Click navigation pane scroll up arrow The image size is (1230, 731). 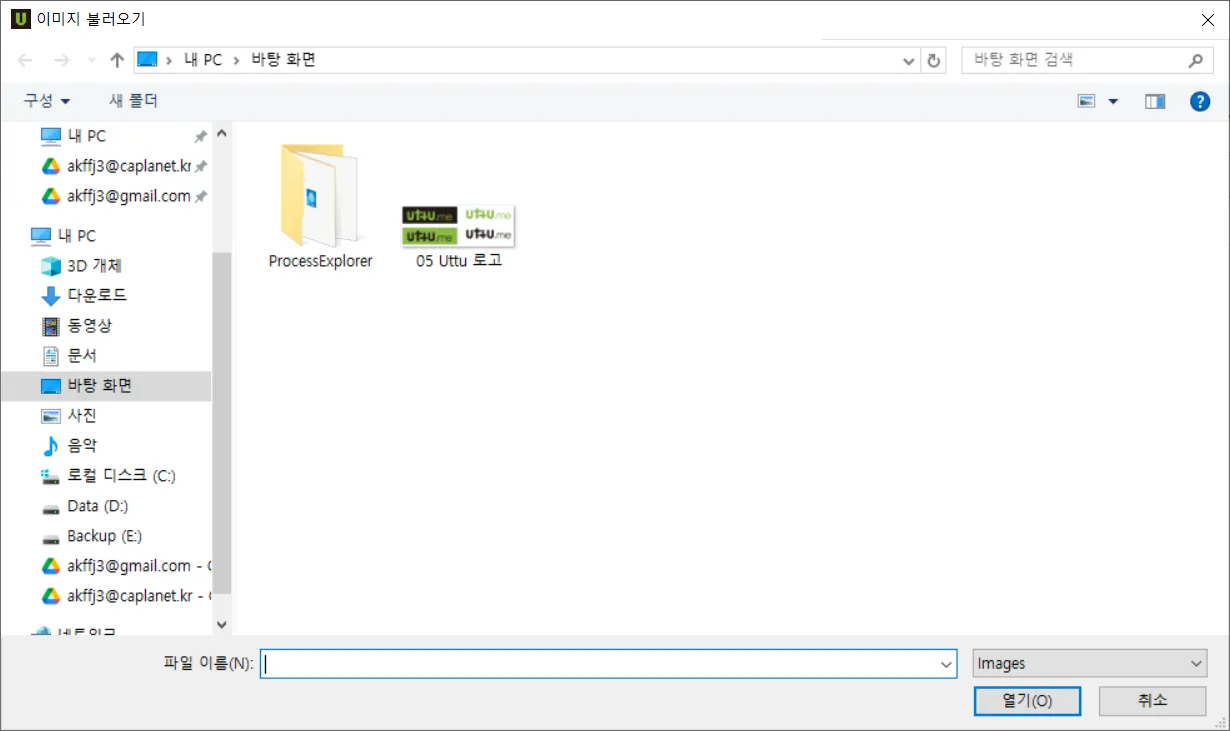click(x=222, y=133)
